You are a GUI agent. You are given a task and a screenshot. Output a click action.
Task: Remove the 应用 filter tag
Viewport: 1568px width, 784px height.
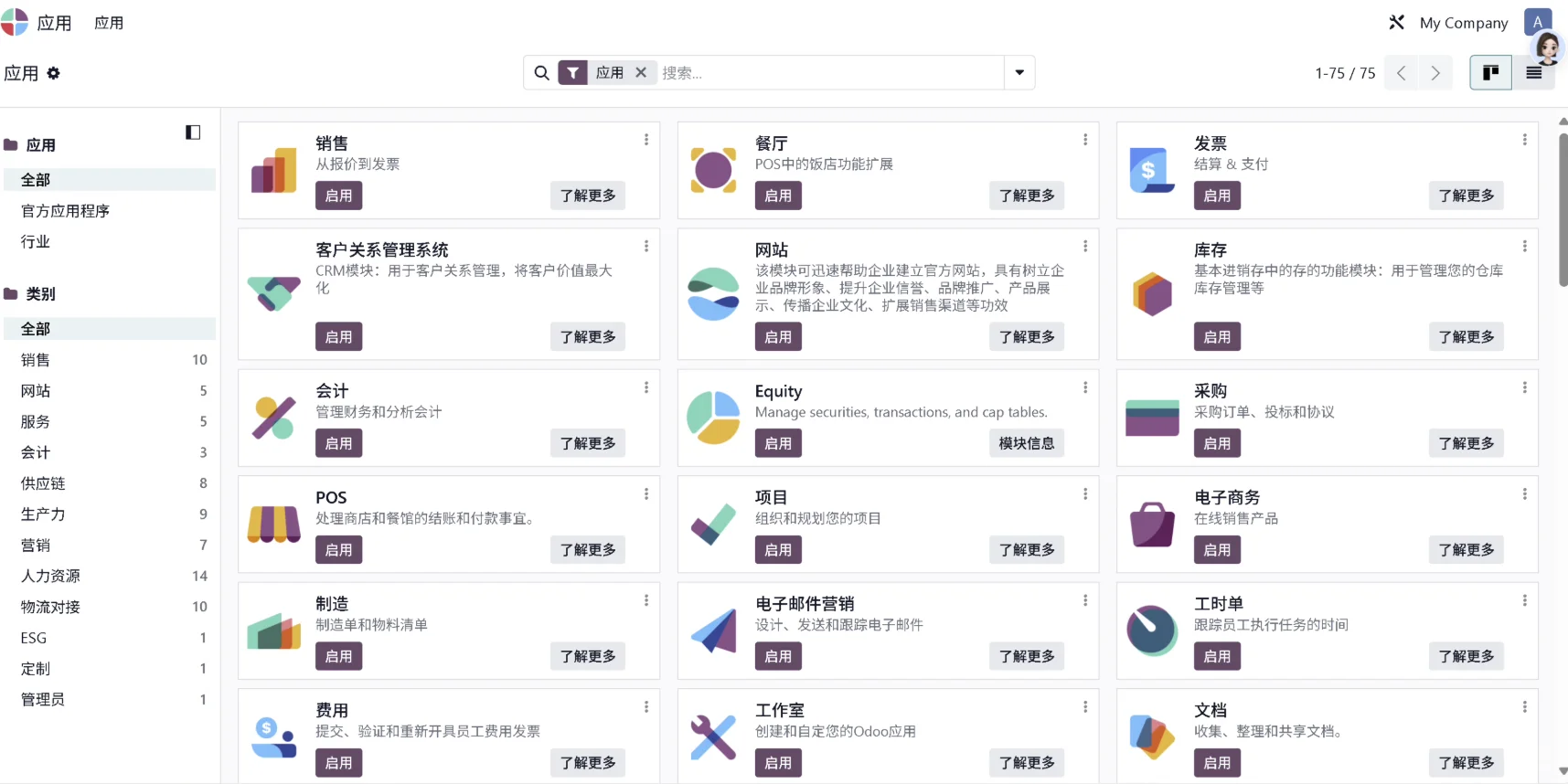641,73
